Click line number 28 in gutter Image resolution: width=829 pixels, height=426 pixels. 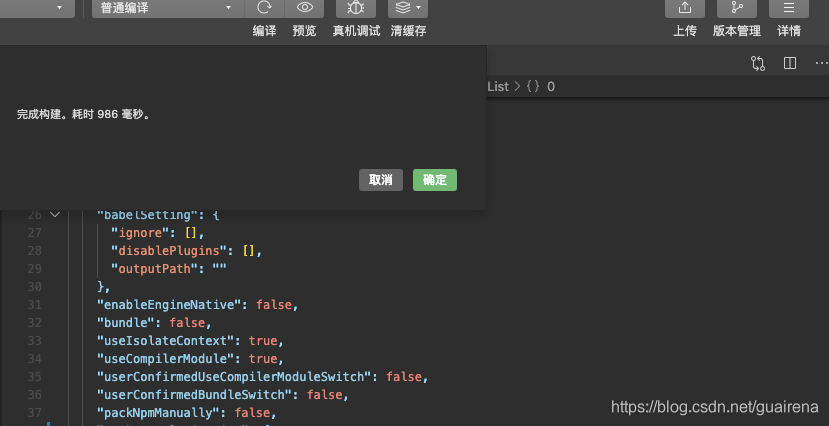click(34, 251)
